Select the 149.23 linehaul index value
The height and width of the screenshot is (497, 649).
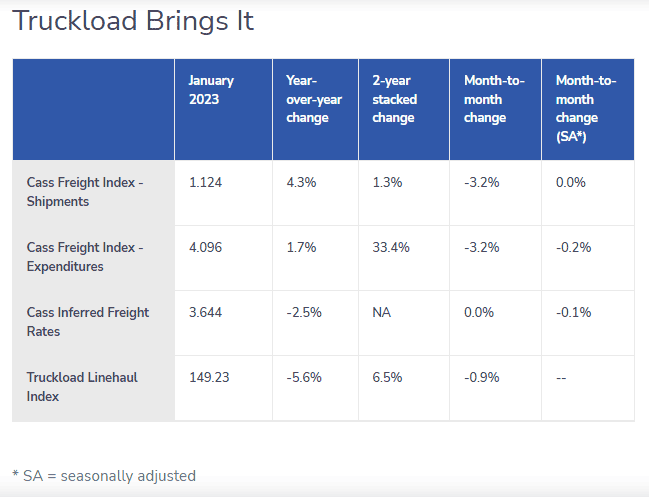pyautogui.click(x=210, y=377)
